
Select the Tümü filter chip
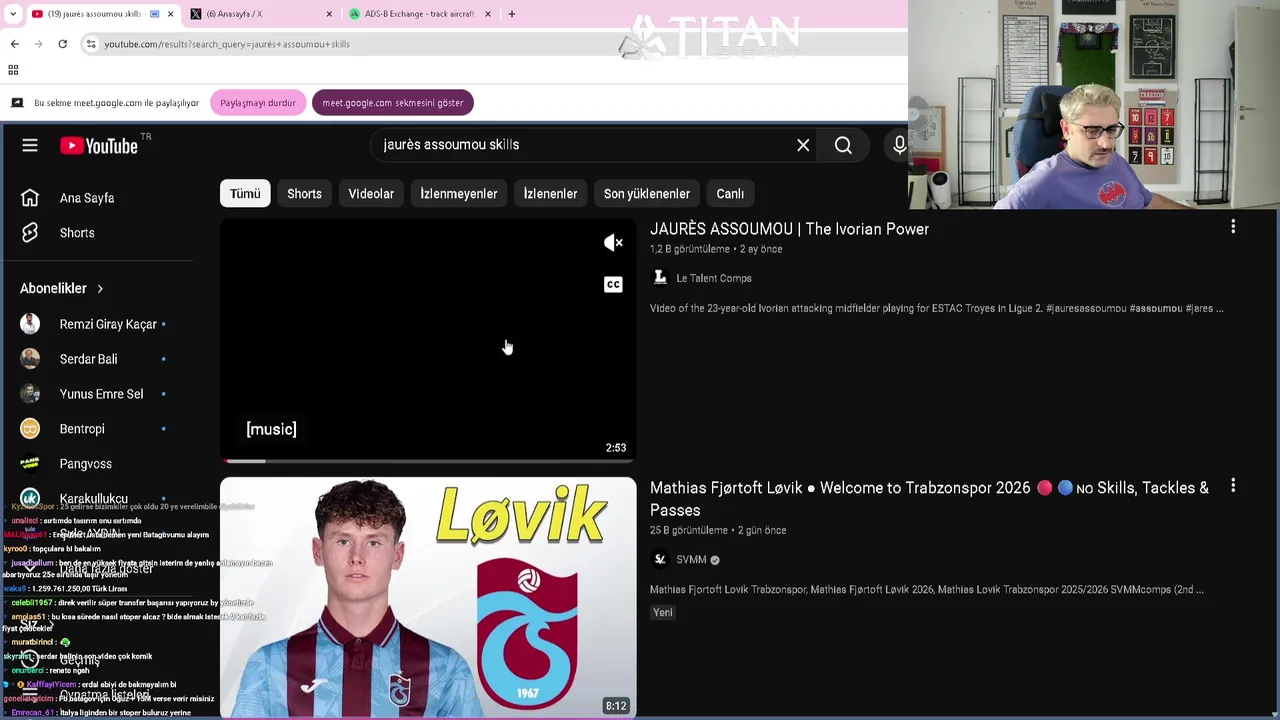click(245, 194)
